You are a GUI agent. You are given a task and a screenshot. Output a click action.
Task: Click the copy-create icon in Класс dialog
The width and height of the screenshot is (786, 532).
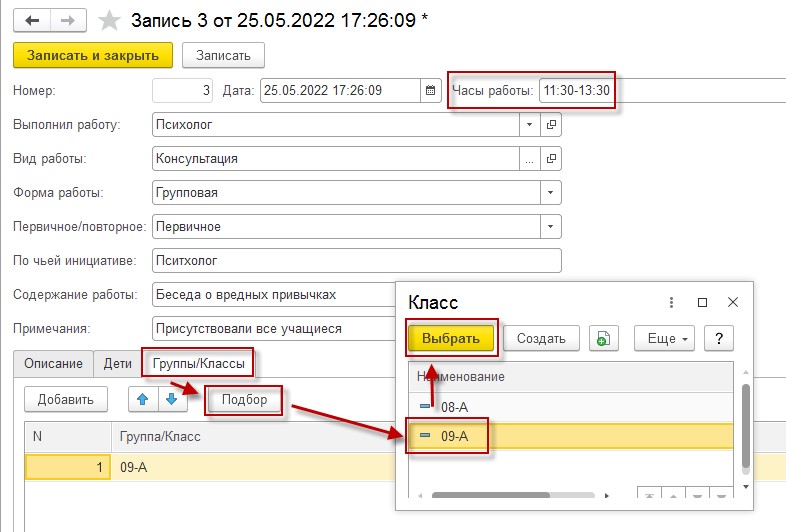(x=604, y=338)
